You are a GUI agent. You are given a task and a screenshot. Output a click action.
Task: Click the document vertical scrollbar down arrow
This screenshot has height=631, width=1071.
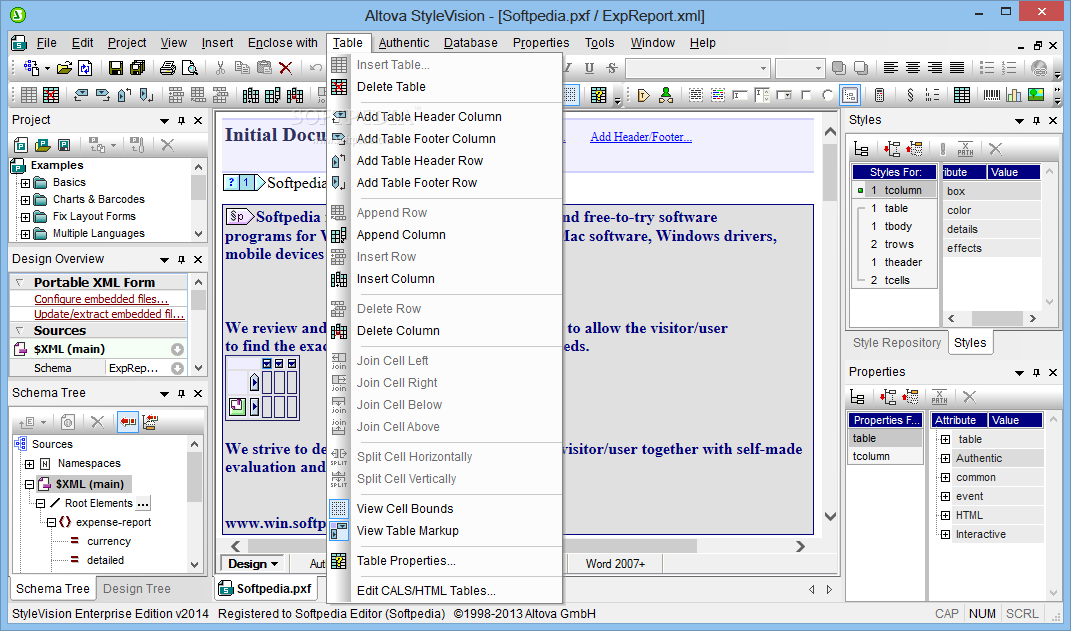click(x=830, y=516)
